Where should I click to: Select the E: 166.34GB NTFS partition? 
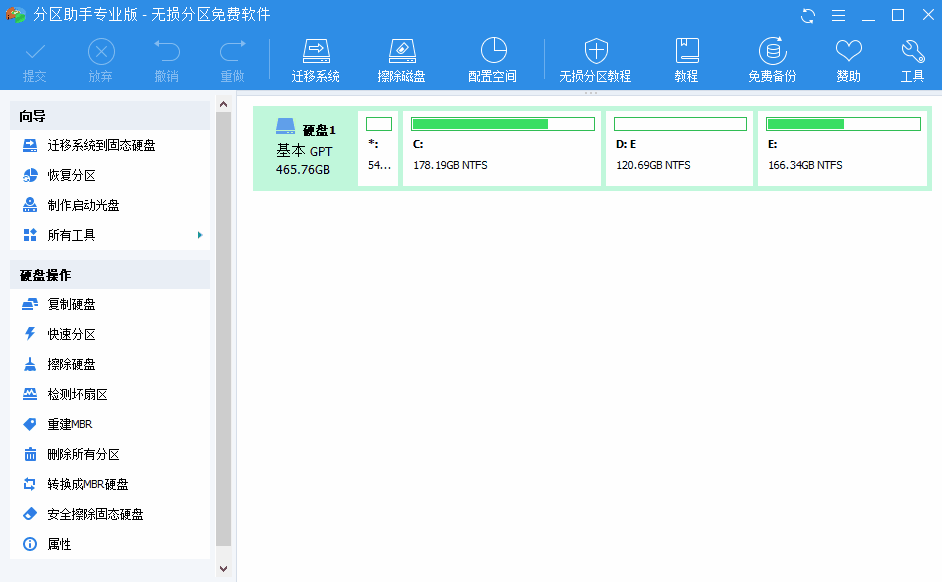click(843, 148)
